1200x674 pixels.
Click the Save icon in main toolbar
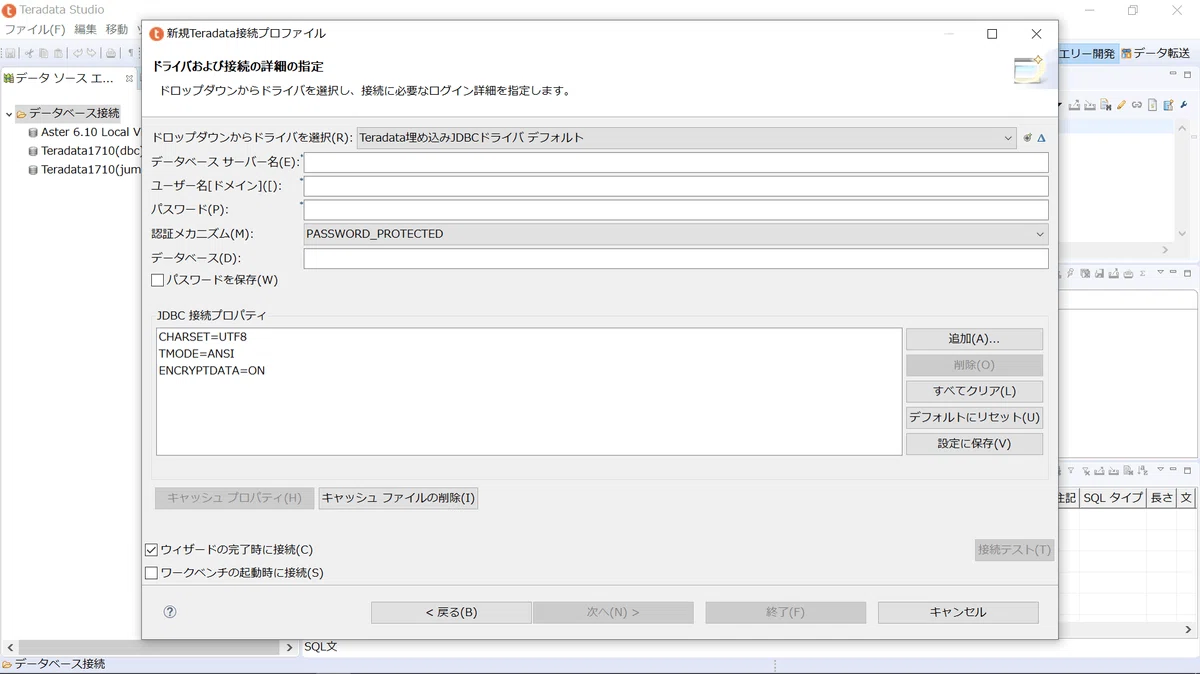pos(10,53)
